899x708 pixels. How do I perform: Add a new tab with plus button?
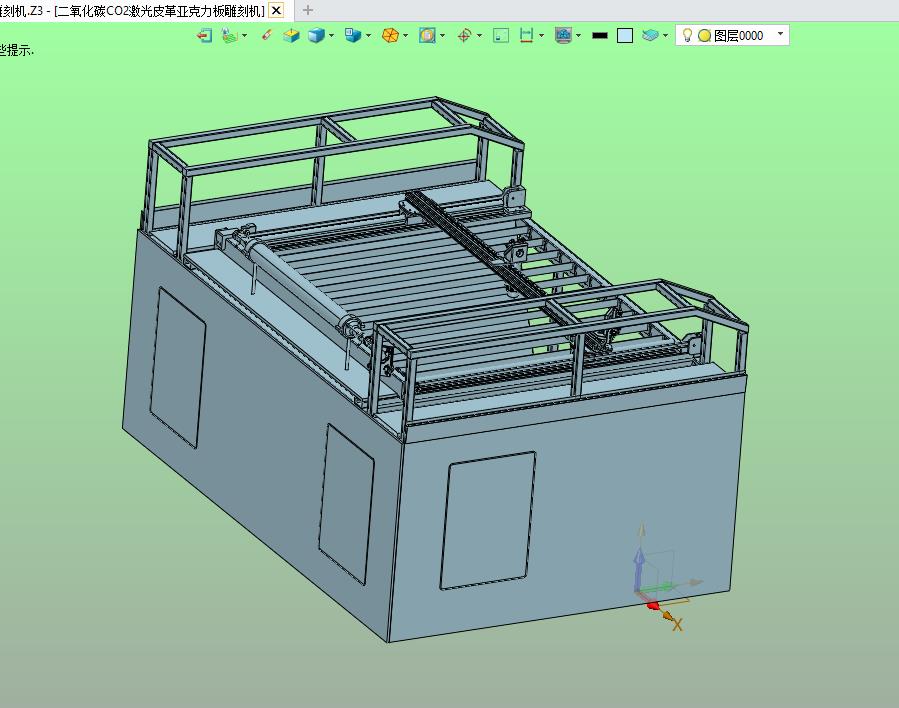(308, 10)
